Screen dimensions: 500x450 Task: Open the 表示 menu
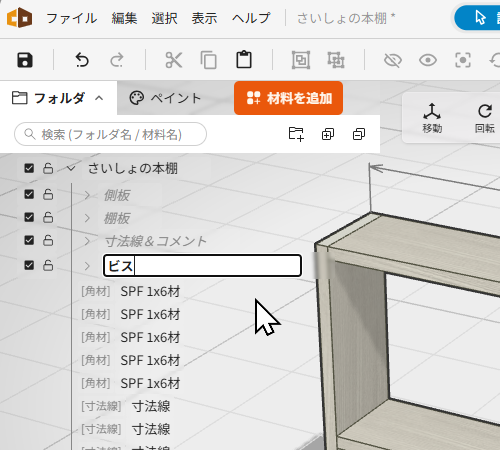204,18
